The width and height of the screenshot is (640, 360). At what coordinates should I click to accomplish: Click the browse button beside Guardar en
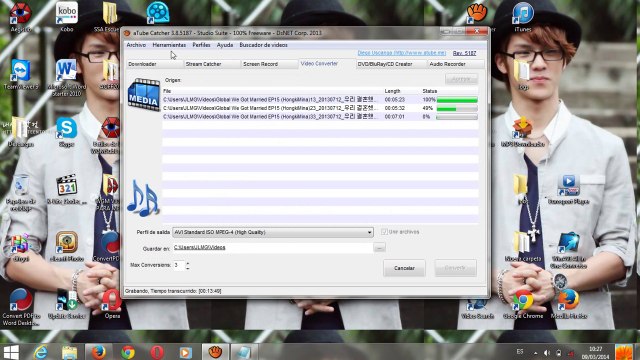[379, 247]
